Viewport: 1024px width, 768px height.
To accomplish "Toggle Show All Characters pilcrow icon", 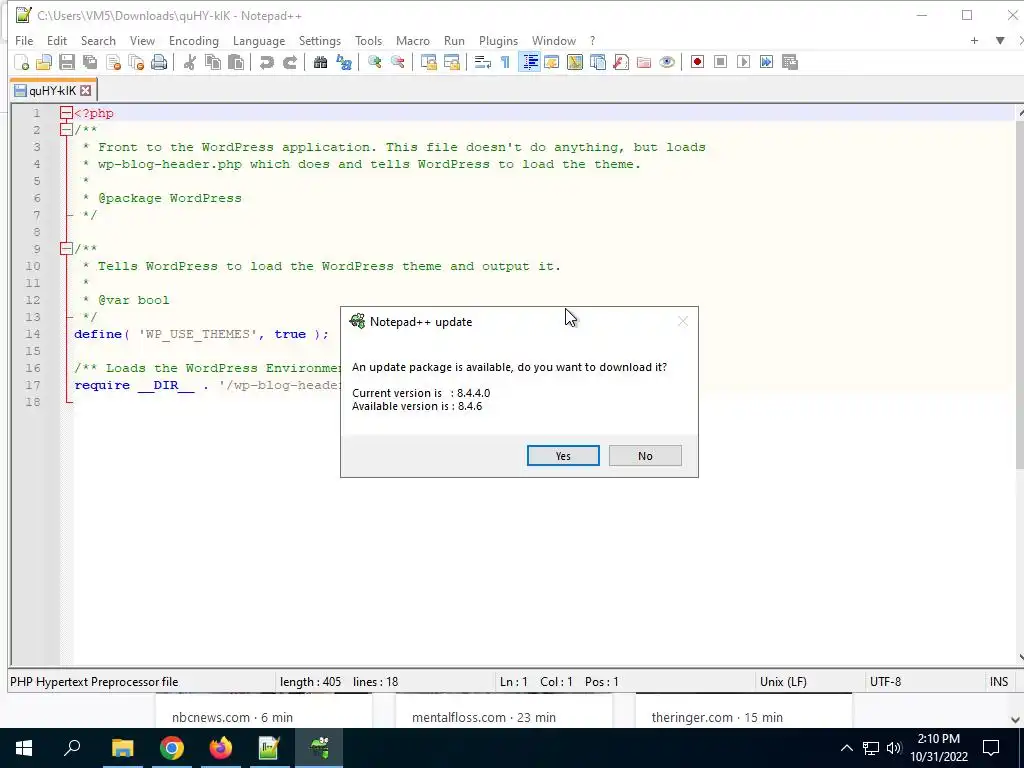I will pos(505,63).
